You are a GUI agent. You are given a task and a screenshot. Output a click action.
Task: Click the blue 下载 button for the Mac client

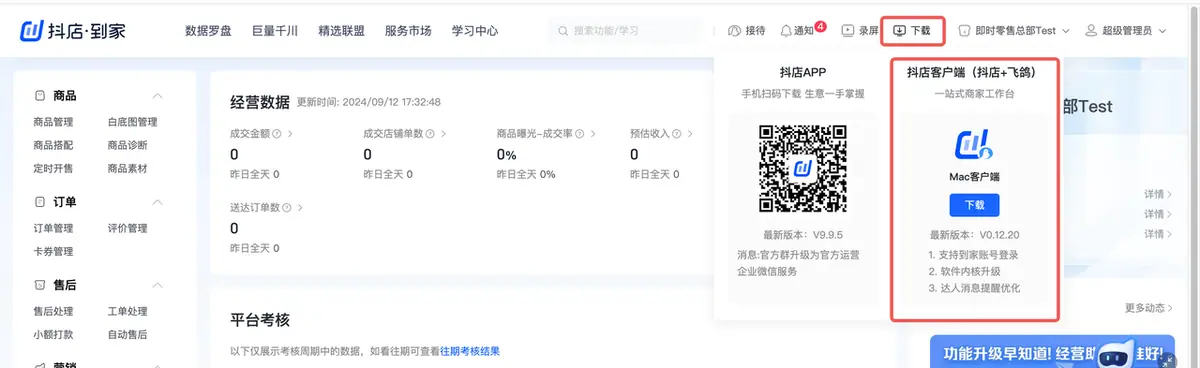(x=974, y=204)
